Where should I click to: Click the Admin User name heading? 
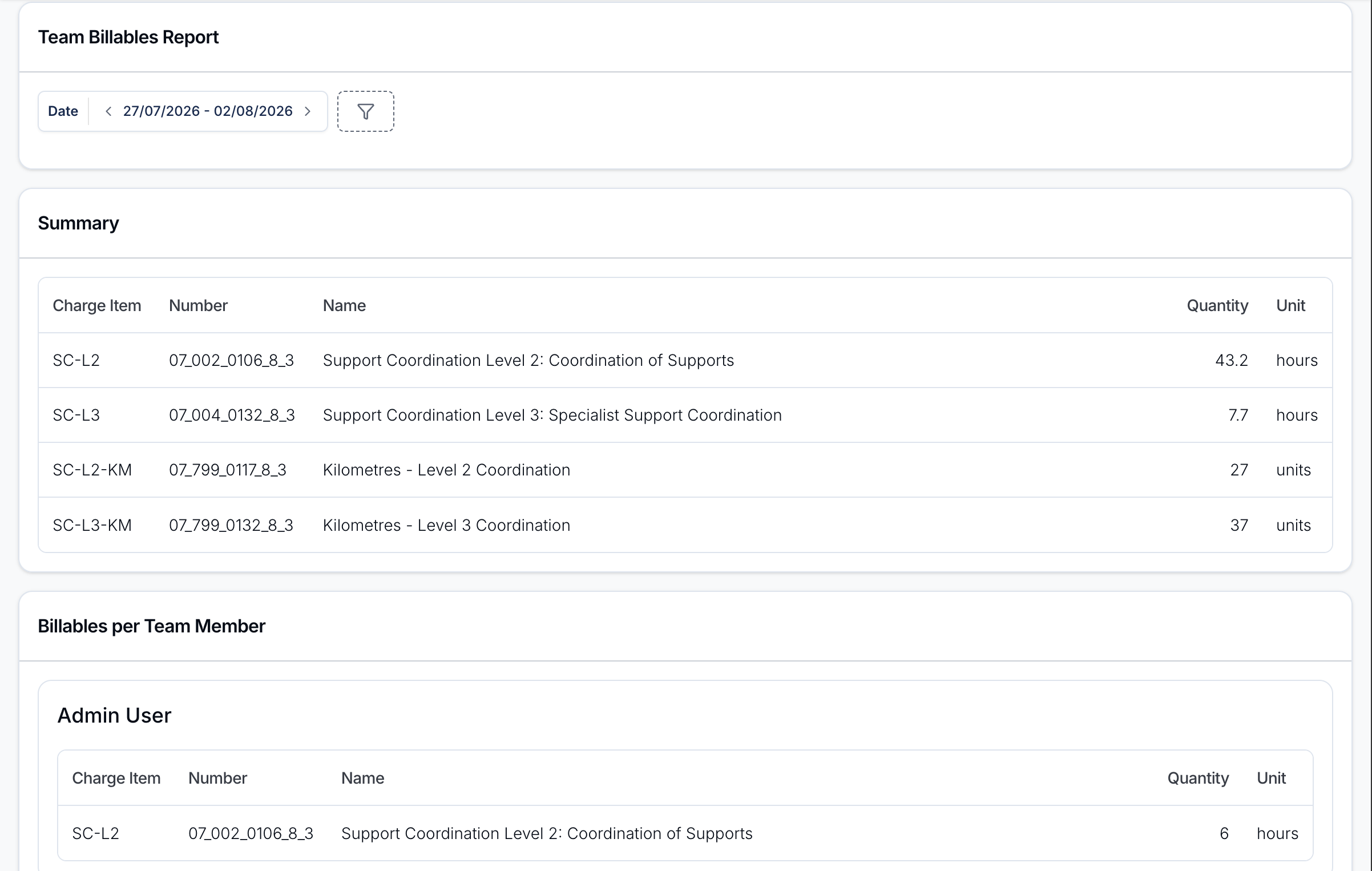tap(114, 715)
